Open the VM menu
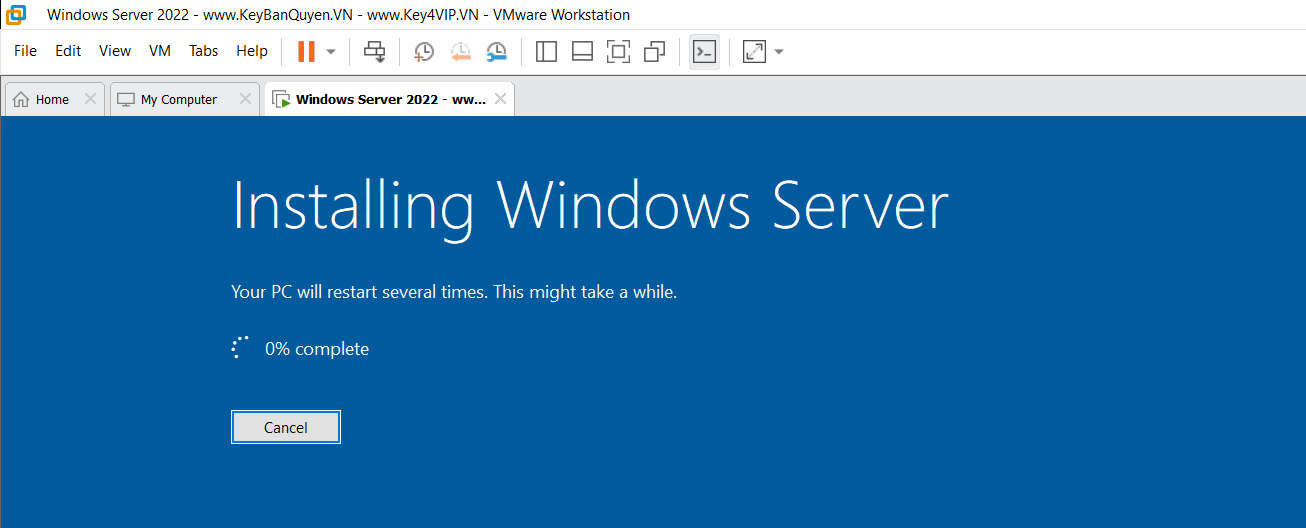Screen dimensions: 1306x528 (x=160, y=51)
